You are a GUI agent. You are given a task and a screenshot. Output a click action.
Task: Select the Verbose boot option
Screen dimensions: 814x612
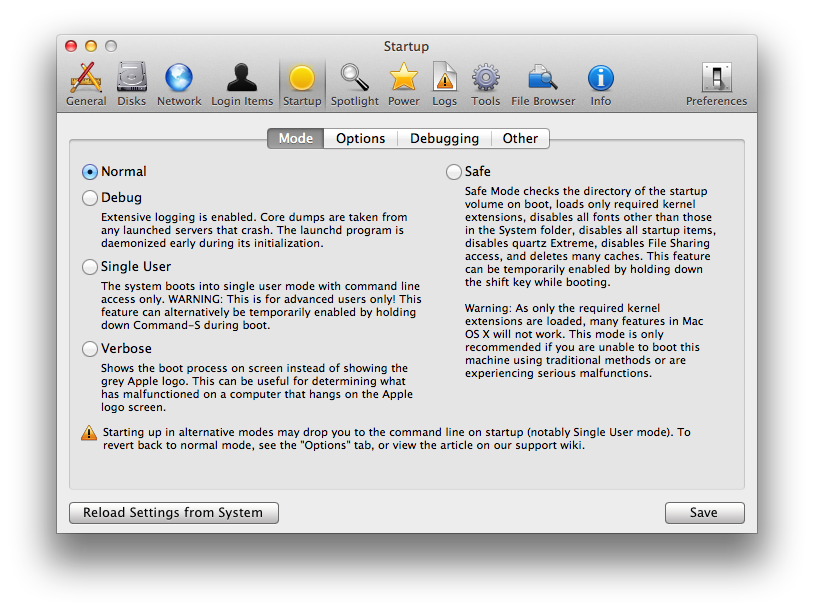point(91,349)
